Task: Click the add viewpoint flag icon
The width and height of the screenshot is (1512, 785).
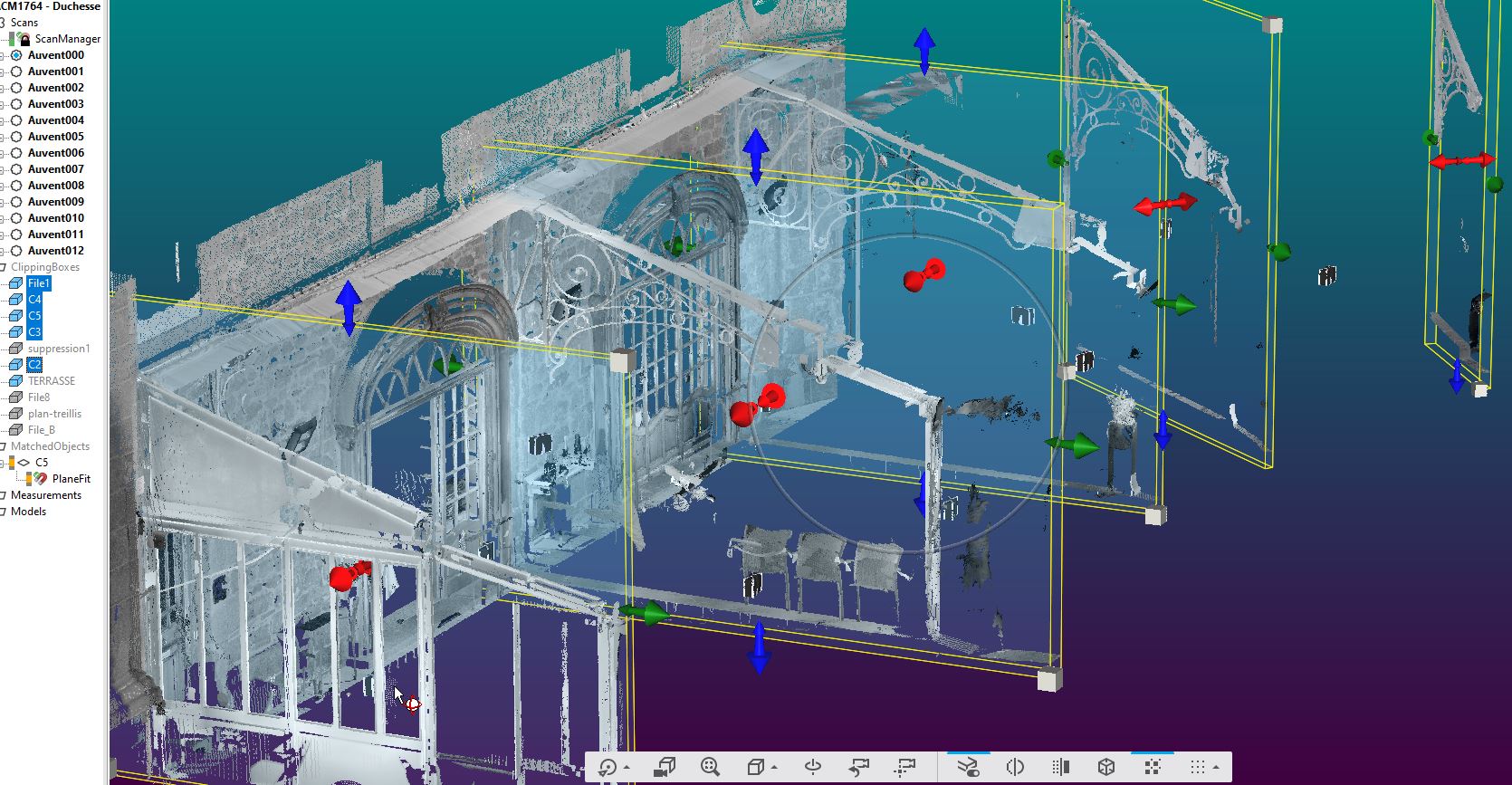Action: click(x=904, y=767)
